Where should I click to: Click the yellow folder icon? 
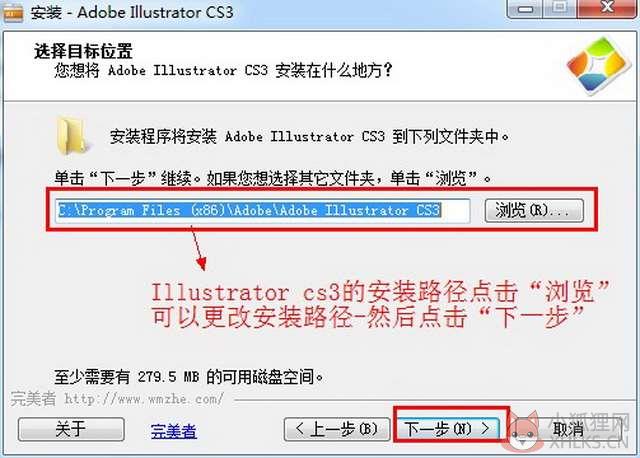point(73,136)
